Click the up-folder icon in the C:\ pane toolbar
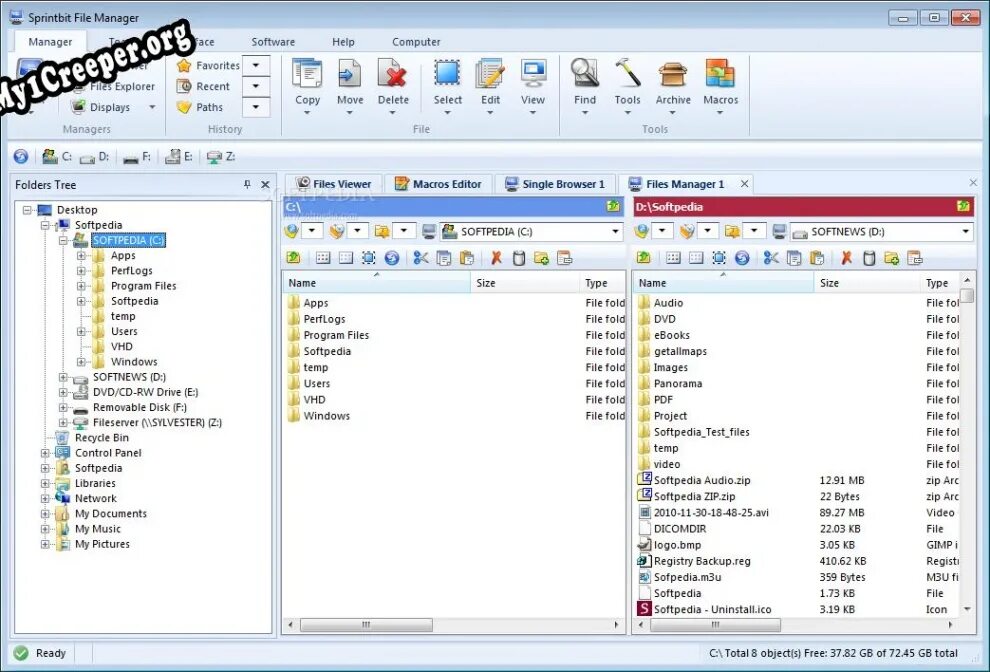 (294, 257)
